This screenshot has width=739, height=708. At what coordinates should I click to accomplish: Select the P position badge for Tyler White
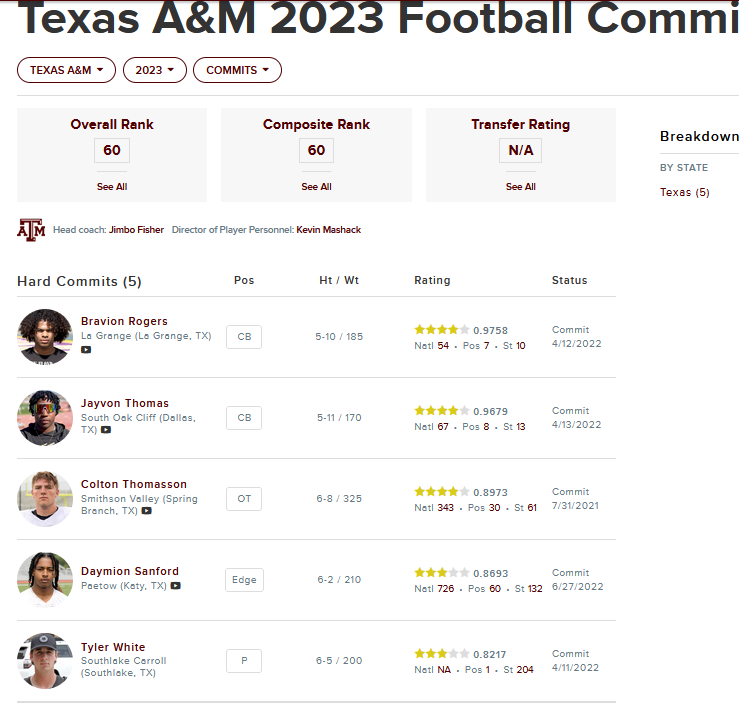(244, 661)
